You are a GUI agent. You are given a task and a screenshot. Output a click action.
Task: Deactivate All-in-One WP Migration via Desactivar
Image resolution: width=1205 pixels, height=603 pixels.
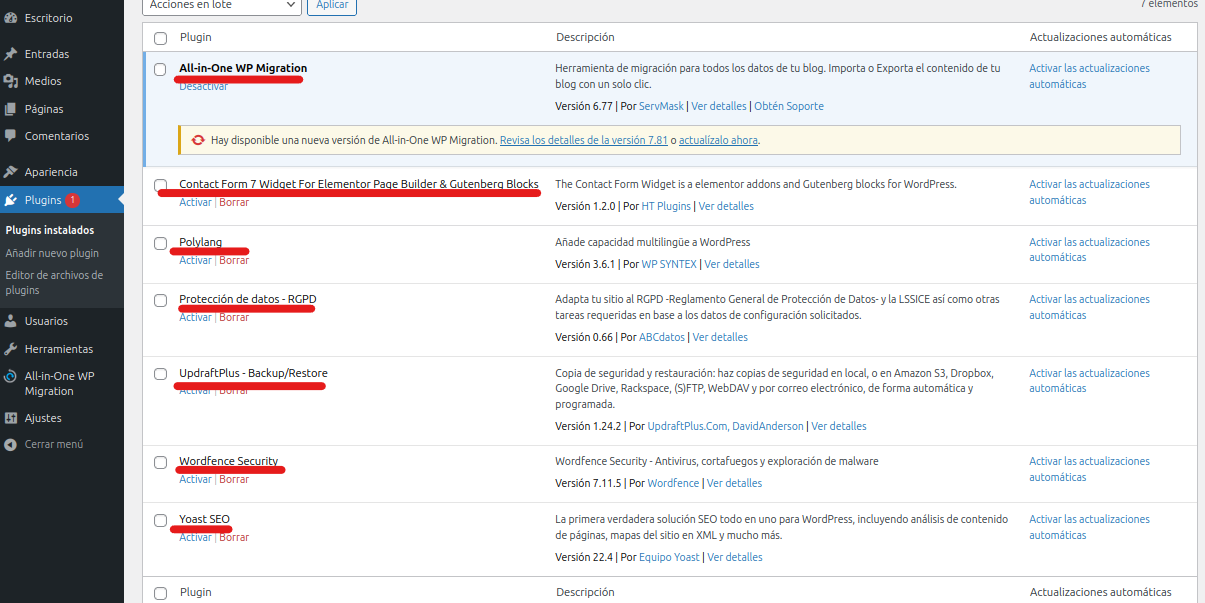[x=203, y=87]
